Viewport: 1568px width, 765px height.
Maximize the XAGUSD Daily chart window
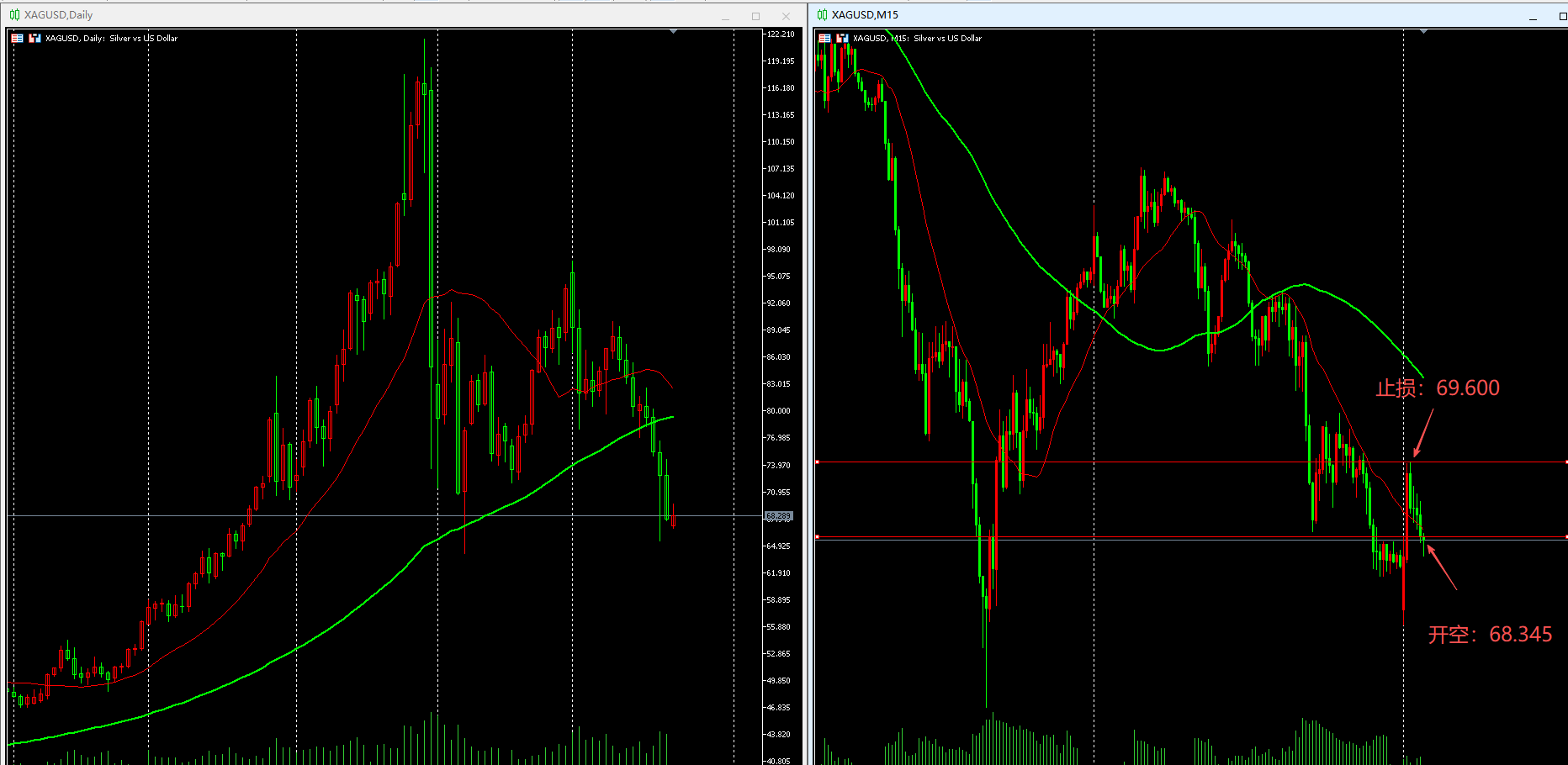[x=755, y=17]
